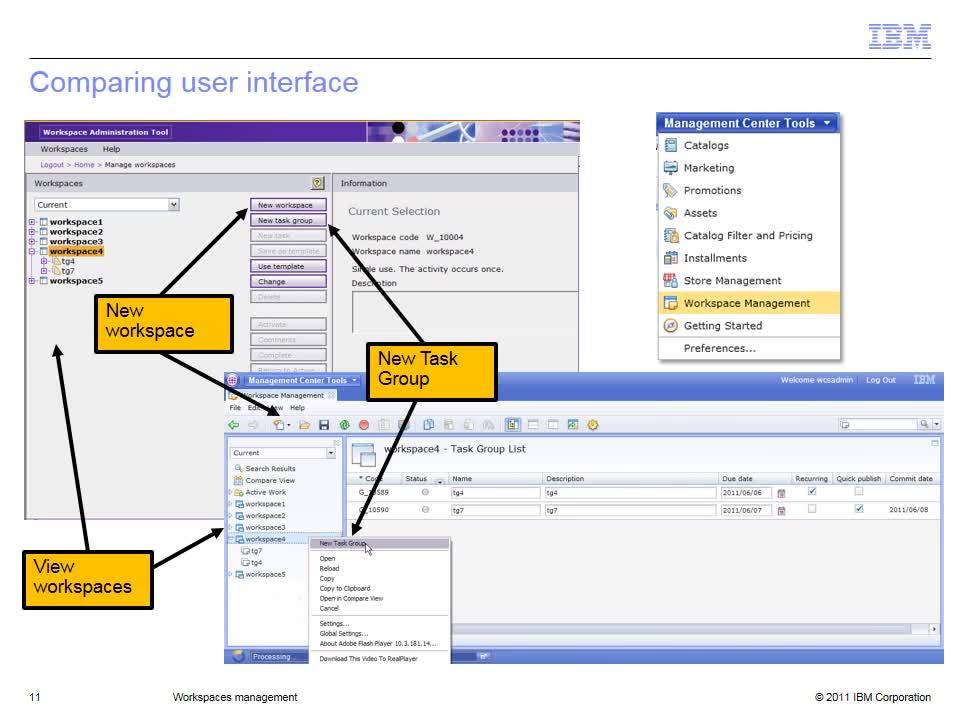Click the search magnifier icon near search field
960x720 pixels.
pyautogui.click(x=923, y=424)
